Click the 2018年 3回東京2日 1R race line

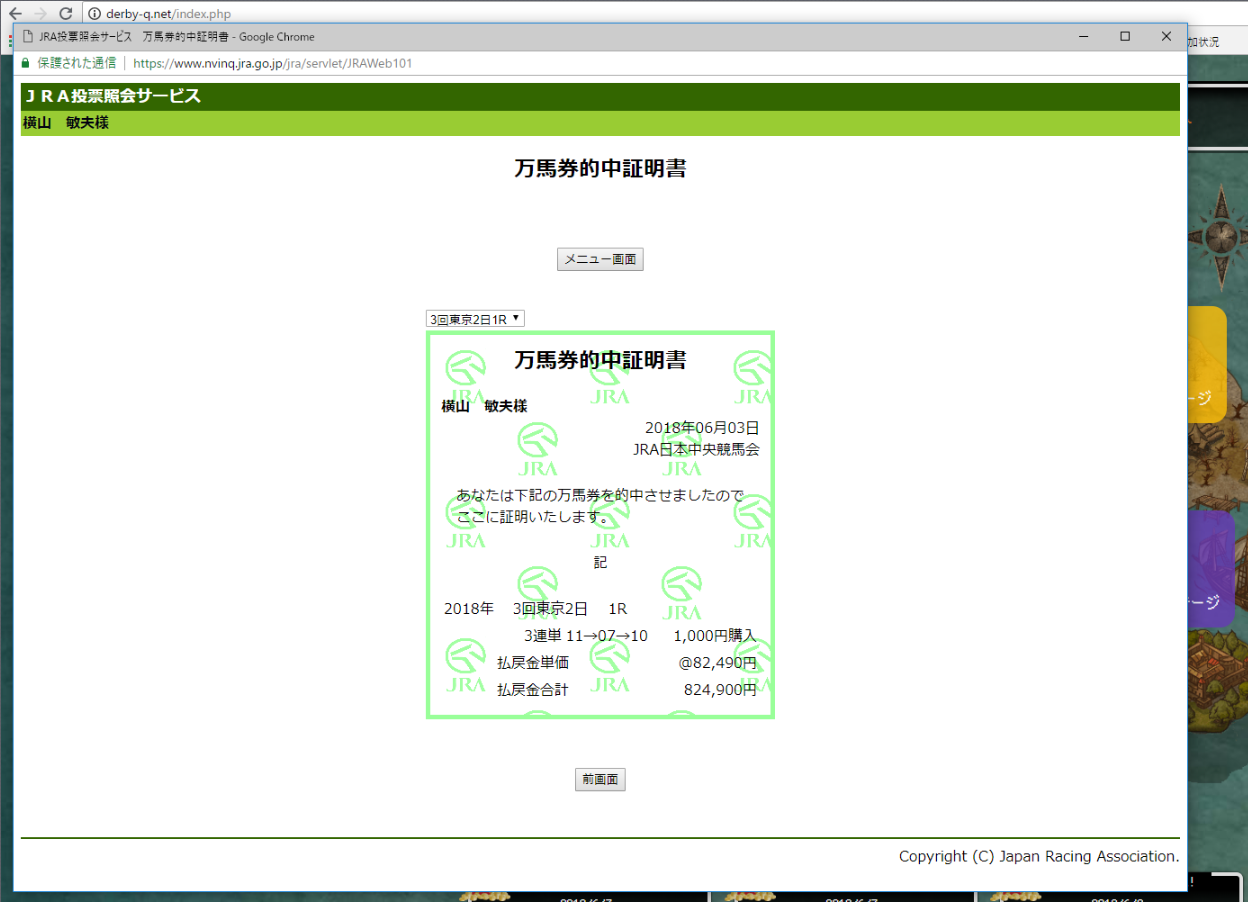536,609
